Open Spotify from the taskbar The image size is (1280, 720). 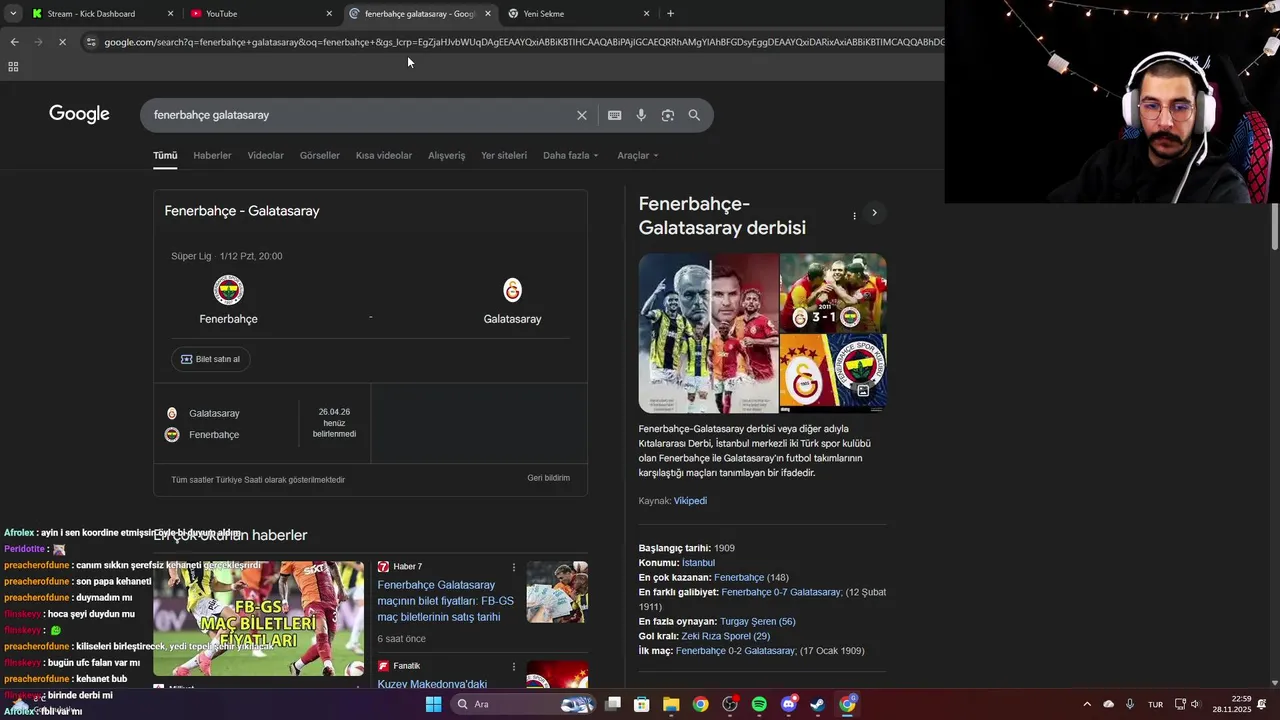(x=759, y=704)
